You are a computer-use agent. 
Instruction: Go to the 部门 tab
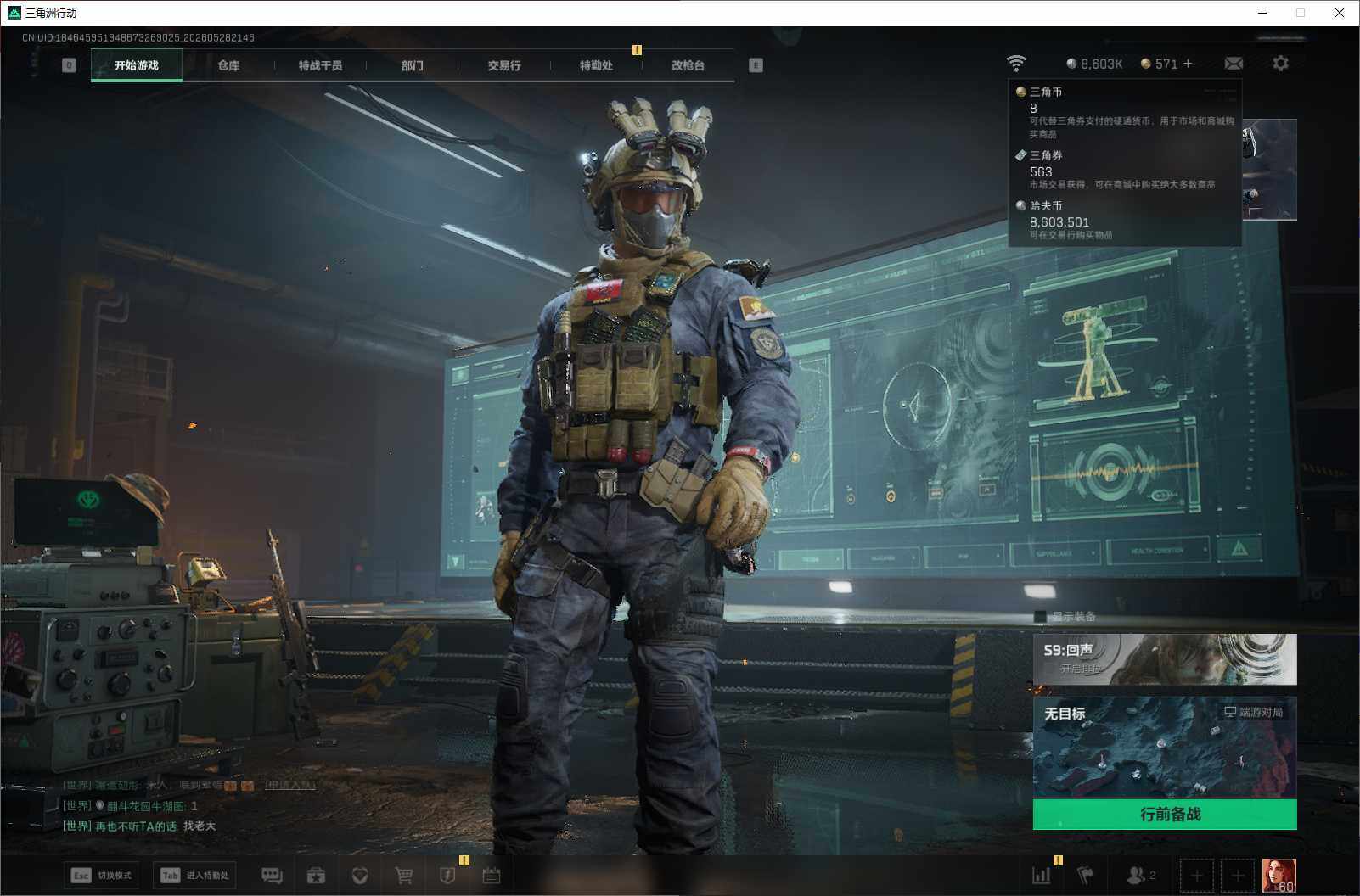click(x=413, y=65)
